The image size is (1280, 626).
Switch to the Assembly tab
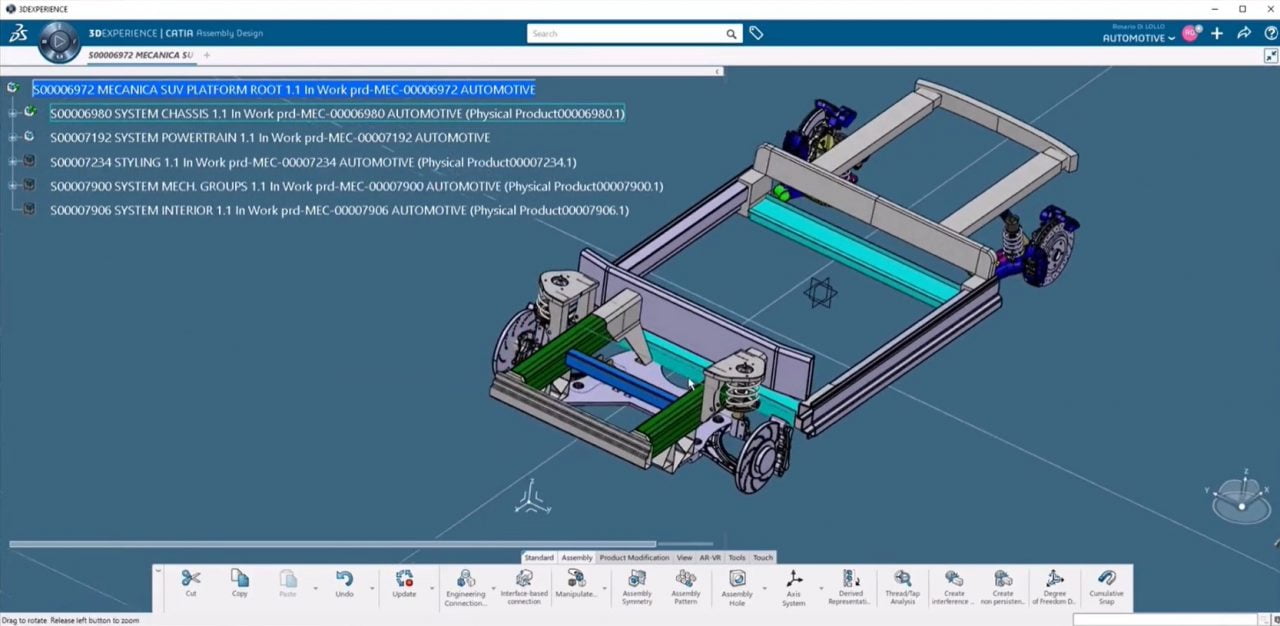[577, 558]
